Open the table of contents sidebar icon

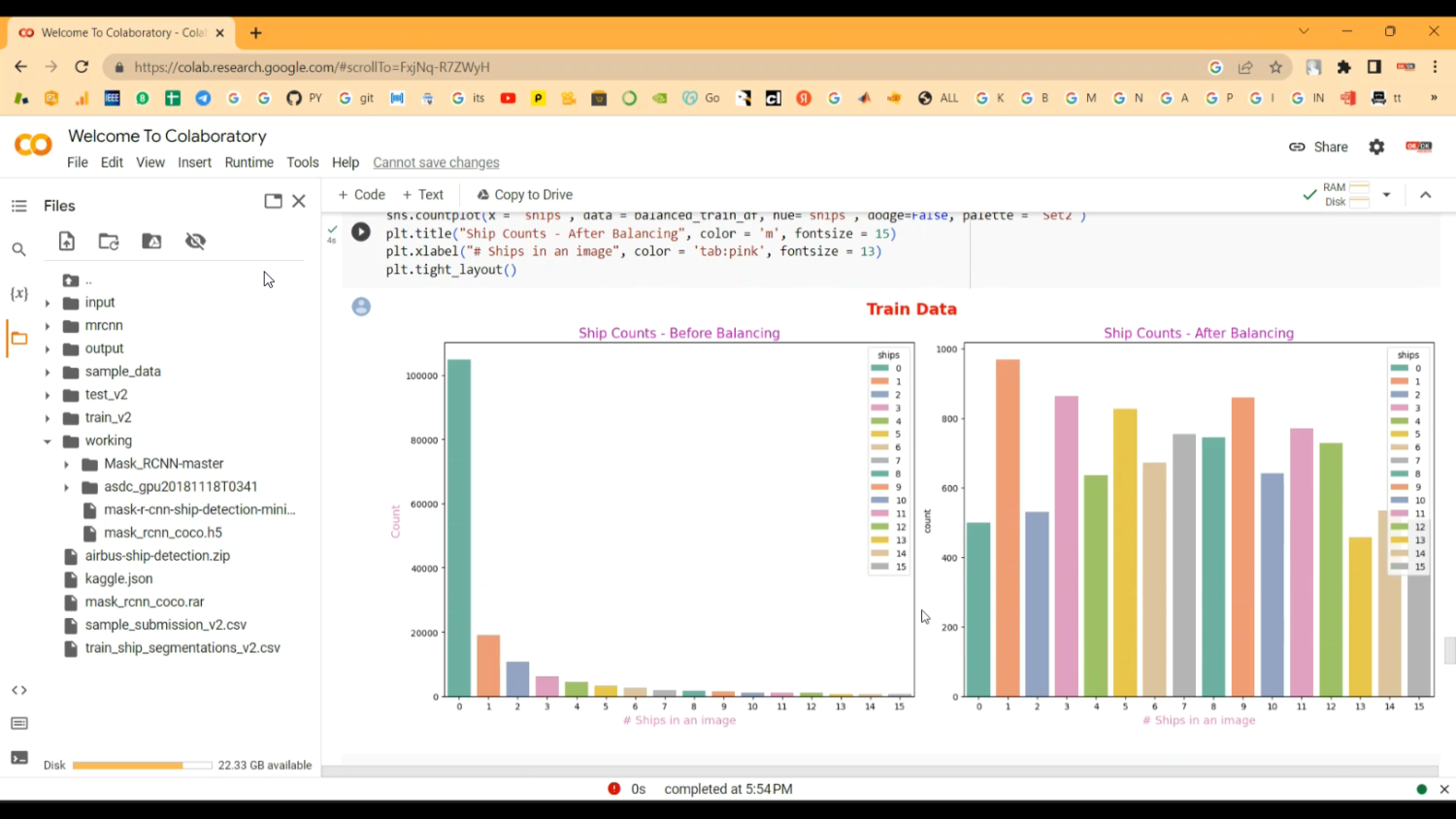pyautogui.click(x=18, y=206)
